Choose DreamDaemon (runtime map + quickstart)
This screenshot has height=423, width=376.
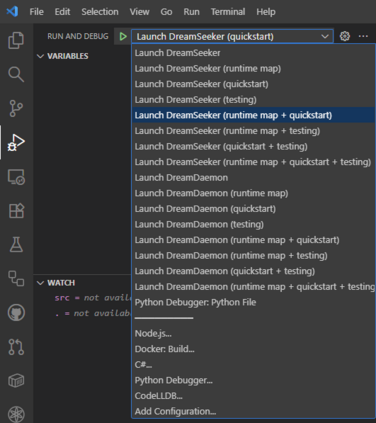[x=253, y=240]
